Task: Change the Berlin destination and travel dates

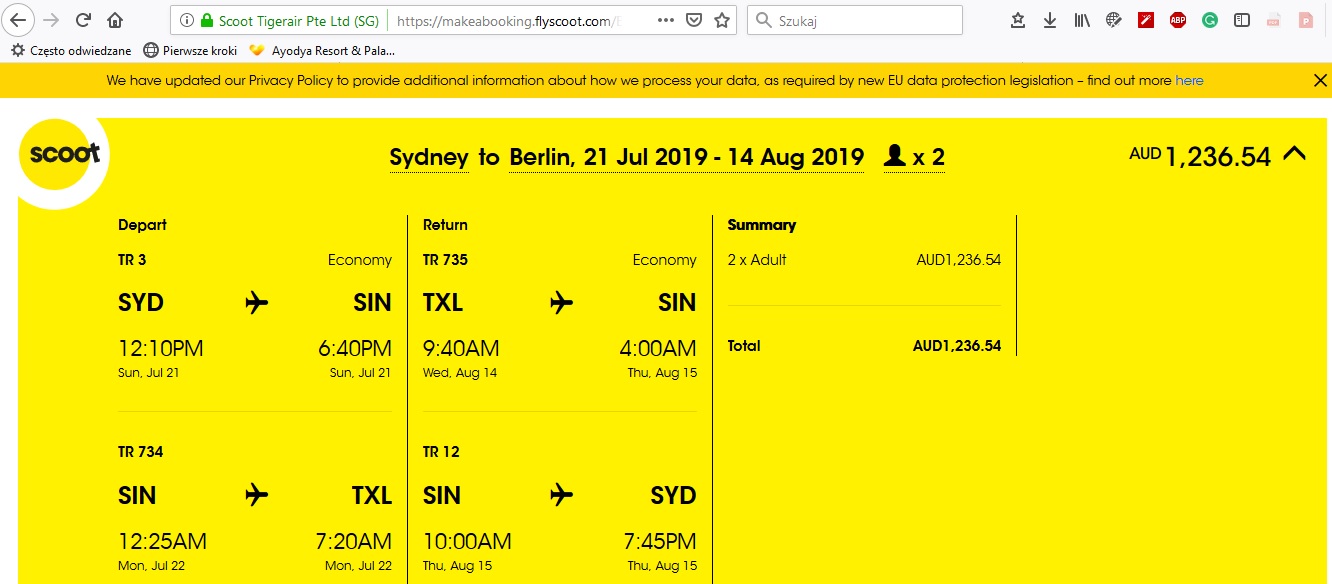Action: [x=686, y=157]
